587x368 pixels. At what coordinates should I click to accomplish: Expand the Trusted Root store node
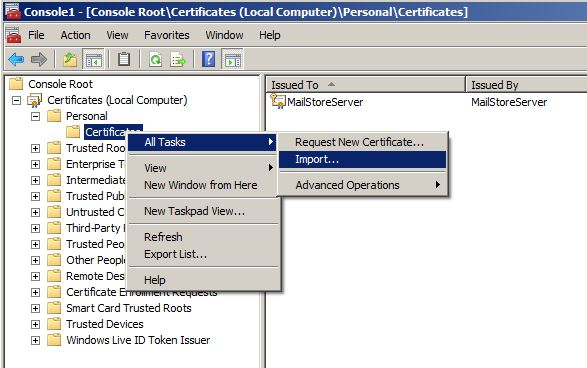(x=35, y=148)
